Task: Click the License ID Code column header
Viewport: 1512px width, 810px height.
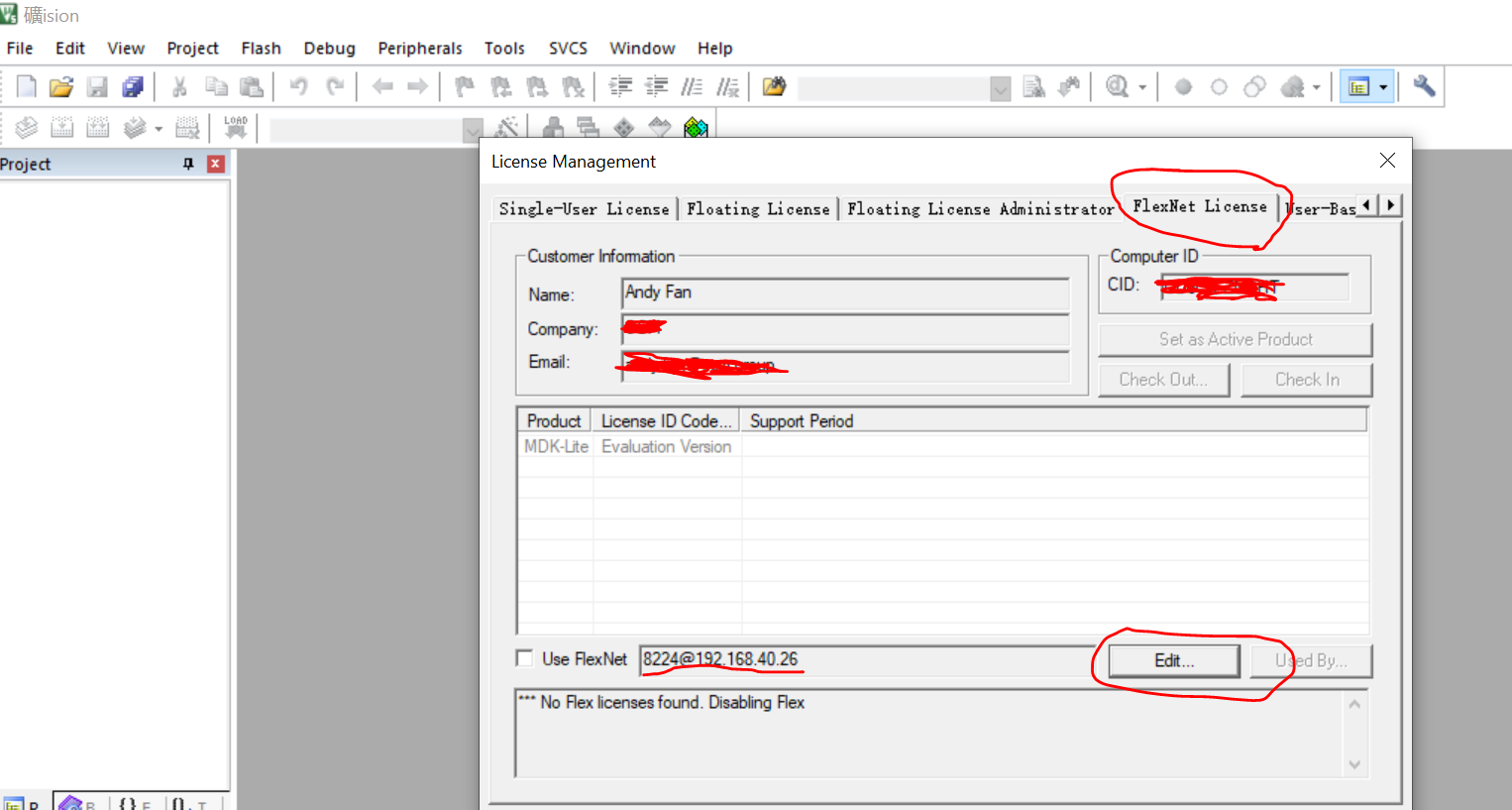Action: 666,421
